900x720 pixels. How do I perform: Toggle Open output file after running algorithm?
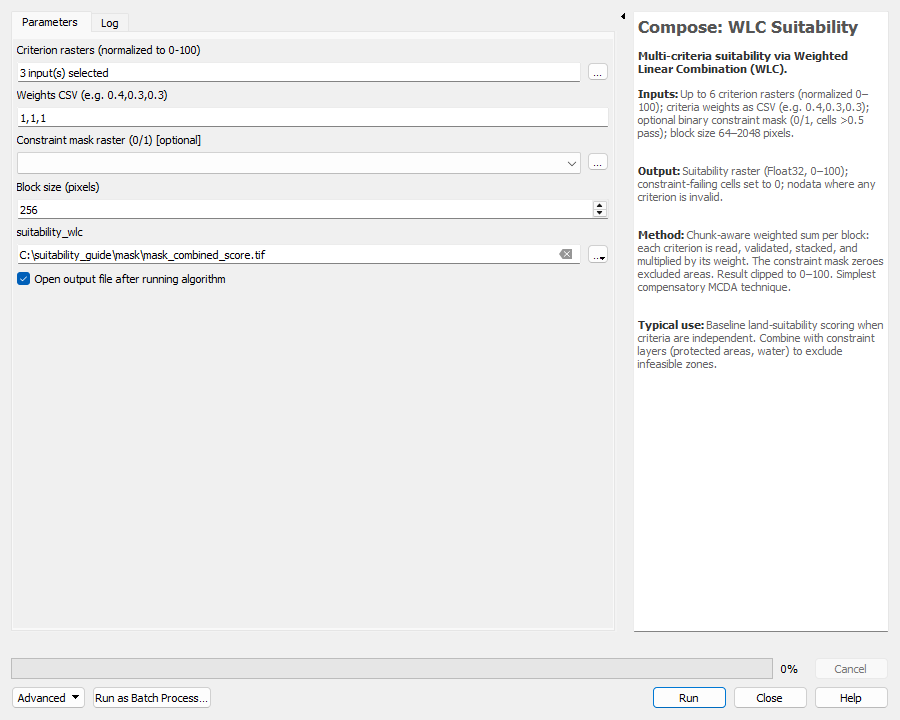click(x=24, y=279)
